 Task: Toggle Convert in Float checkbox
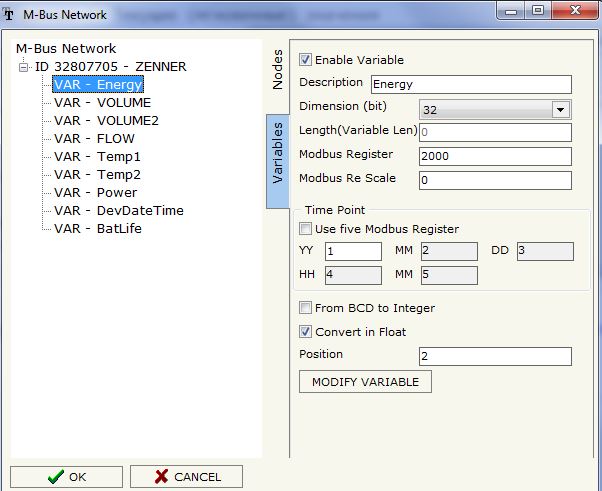(306, 331)
